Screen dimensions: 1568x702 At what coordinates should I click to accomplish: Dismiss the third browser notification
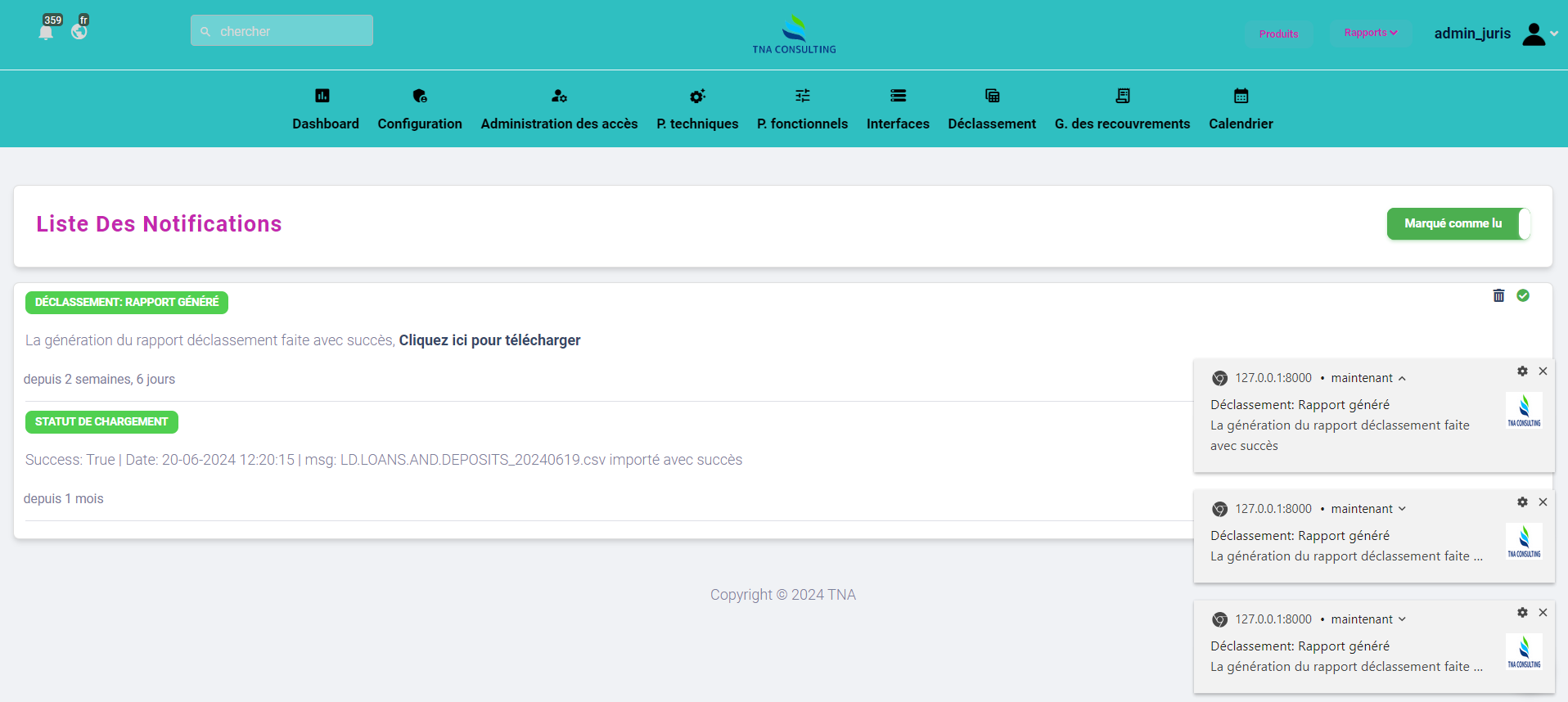pos(1543,613)
